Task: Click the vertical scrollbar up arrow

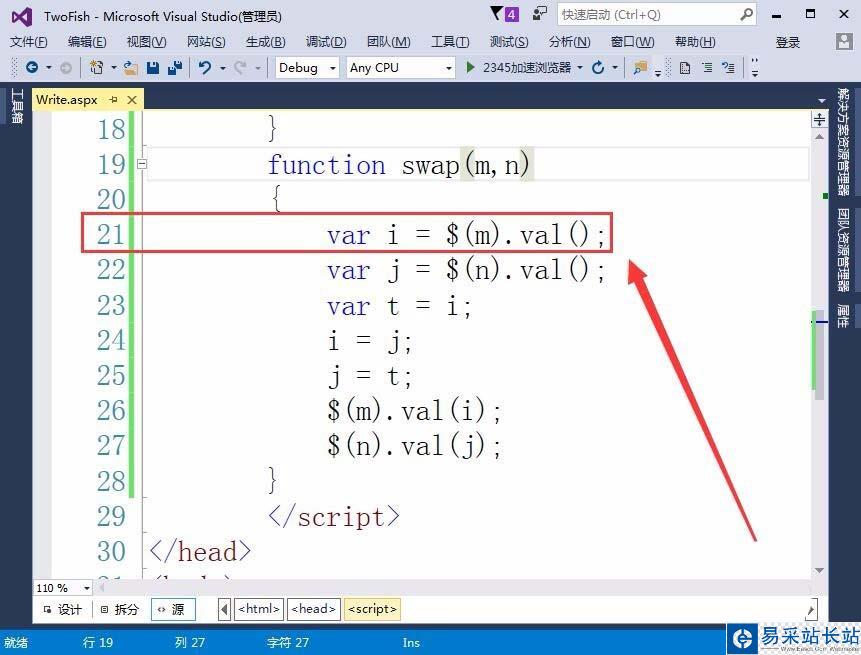Action: [819, 137]
